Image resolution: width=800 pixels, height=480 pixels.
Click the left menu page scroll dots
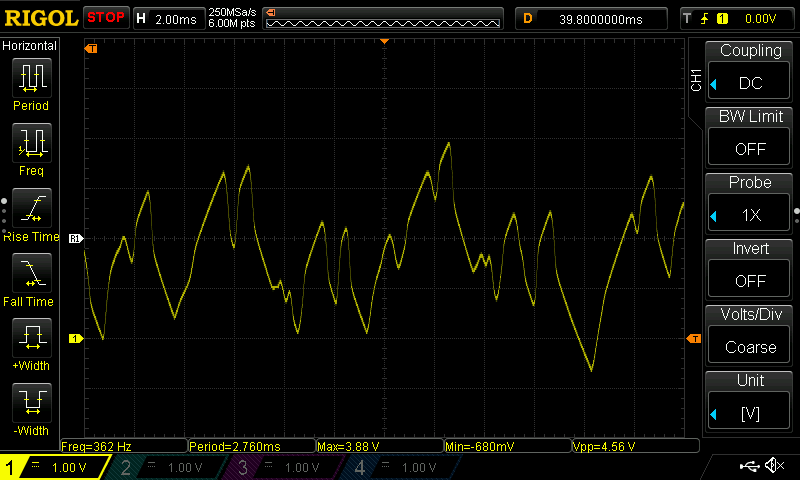coord(4,216)
